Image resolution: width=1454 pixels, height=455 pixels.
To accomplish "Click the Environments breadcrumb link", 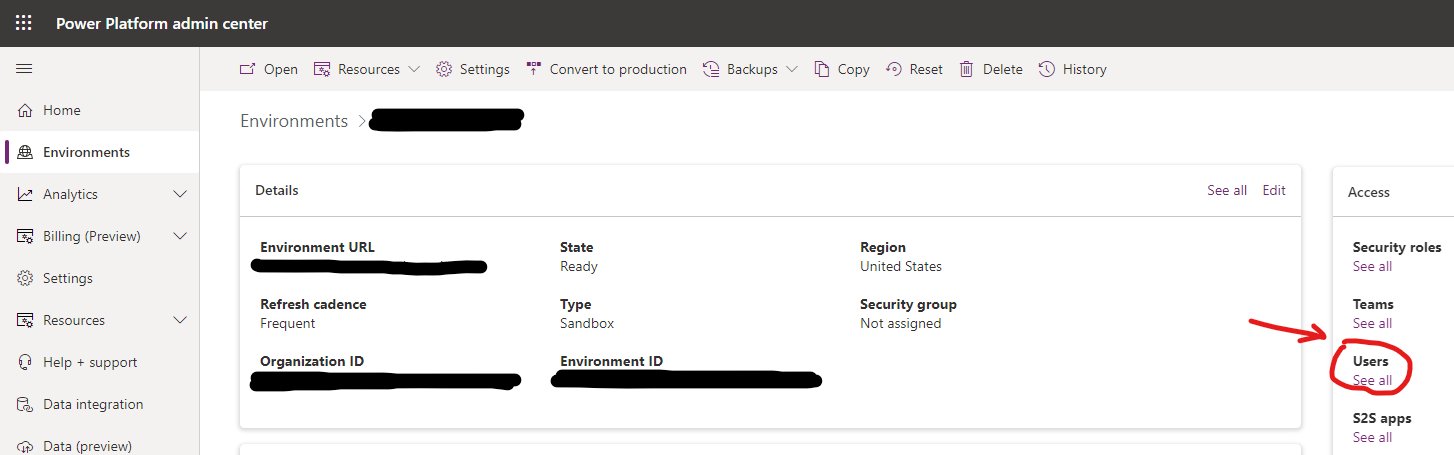I will point(294,121).
